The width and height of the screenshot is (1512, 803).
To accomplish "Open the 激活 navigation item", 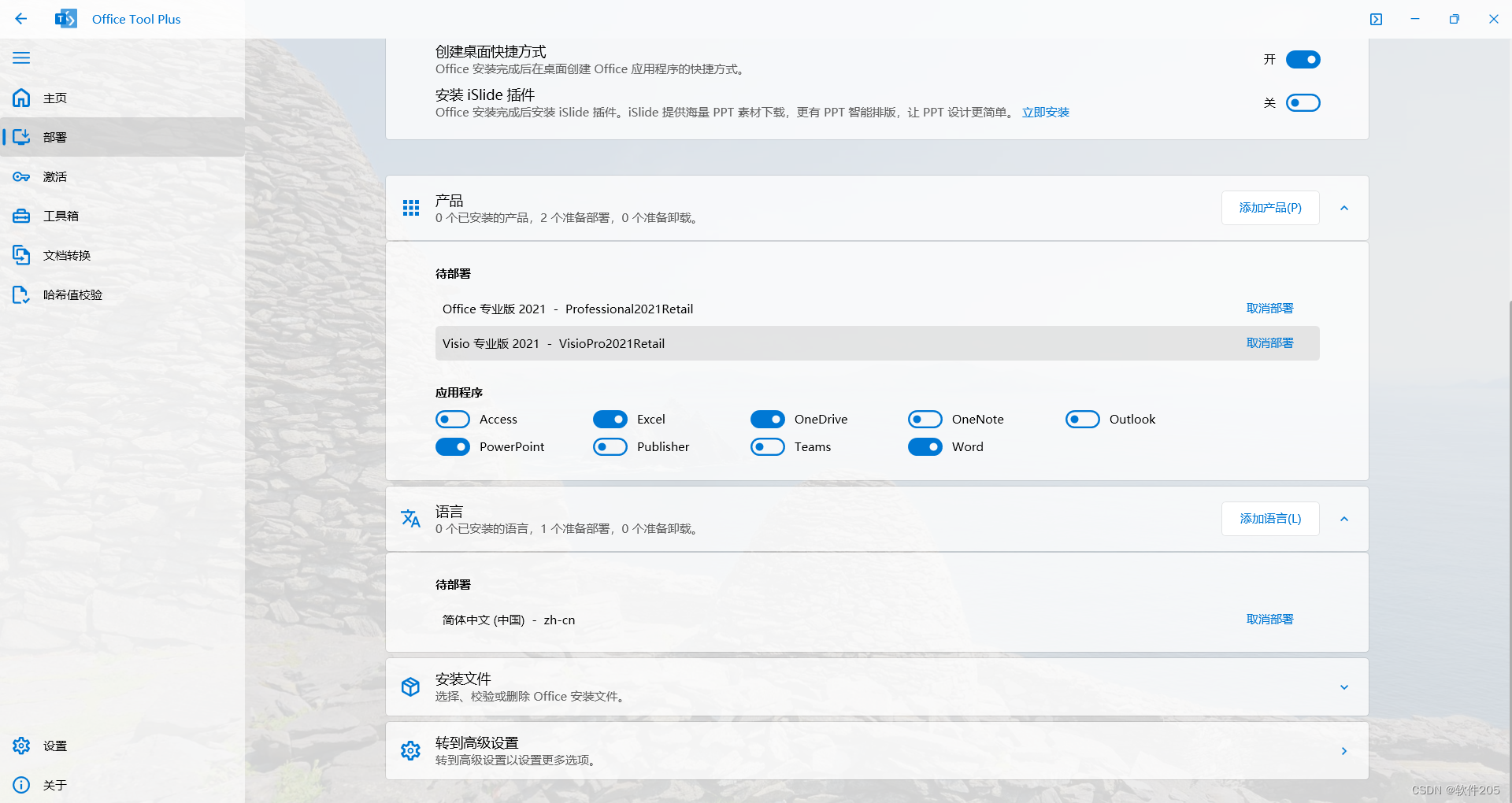I will (122, 176).
